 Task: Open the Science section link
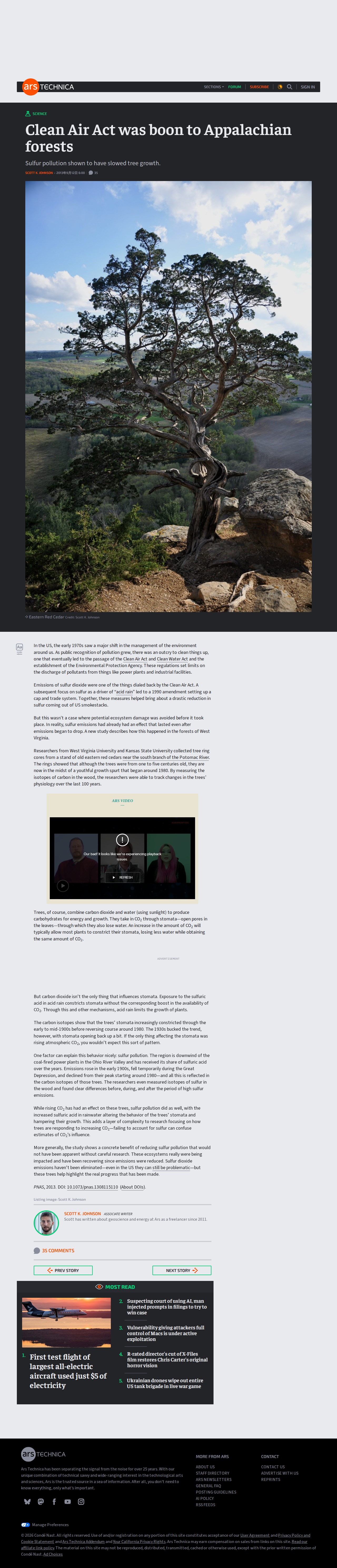point(39,114)
